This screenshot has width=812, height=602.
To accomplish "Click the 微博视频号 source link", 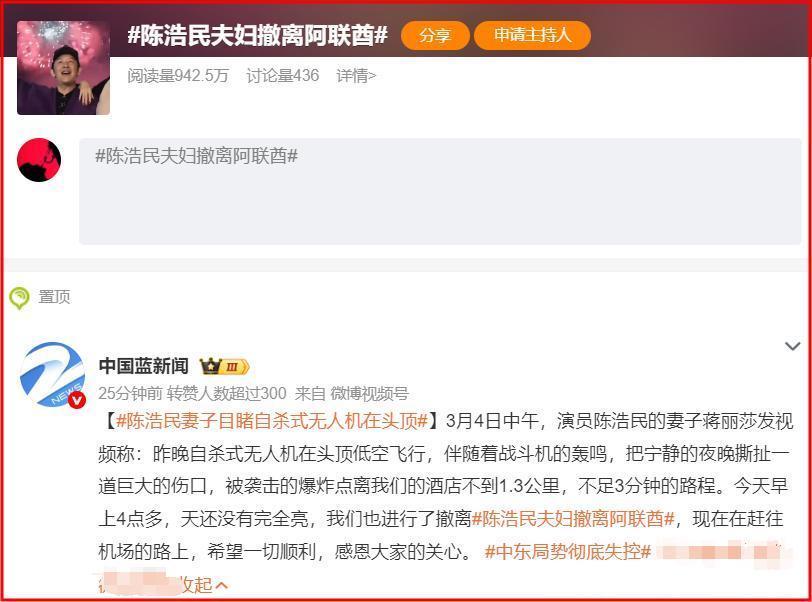I will 369,394.
